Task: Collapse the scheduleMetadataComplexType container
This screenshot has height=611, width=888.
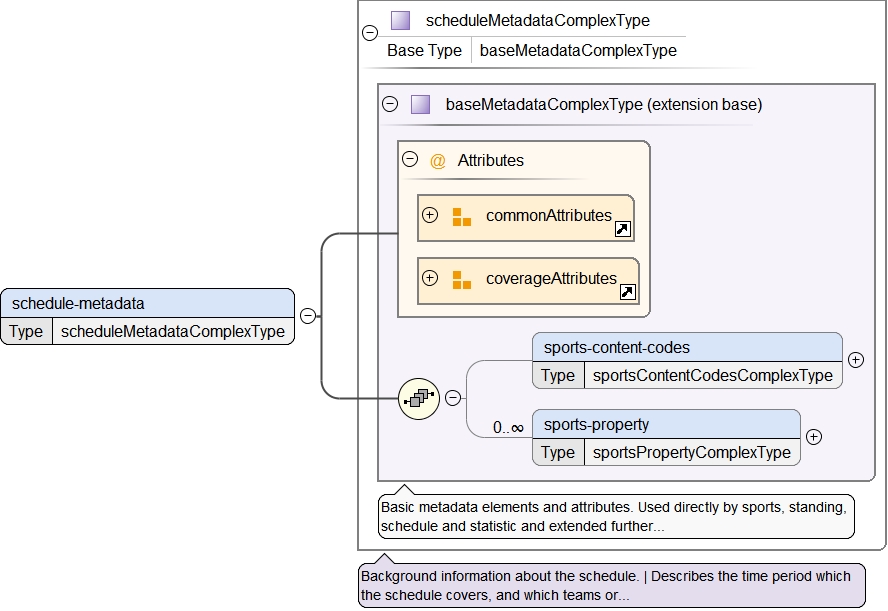Action: coord(370,33)
